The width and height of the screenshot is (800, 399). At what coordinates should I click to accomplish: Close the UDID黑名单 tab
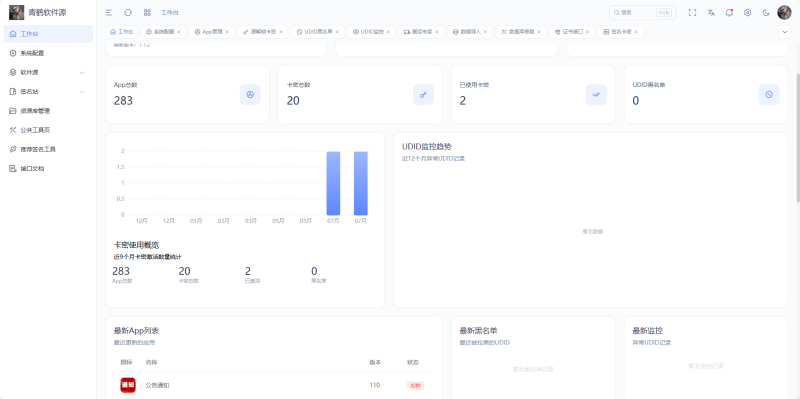tap(337, 32)
